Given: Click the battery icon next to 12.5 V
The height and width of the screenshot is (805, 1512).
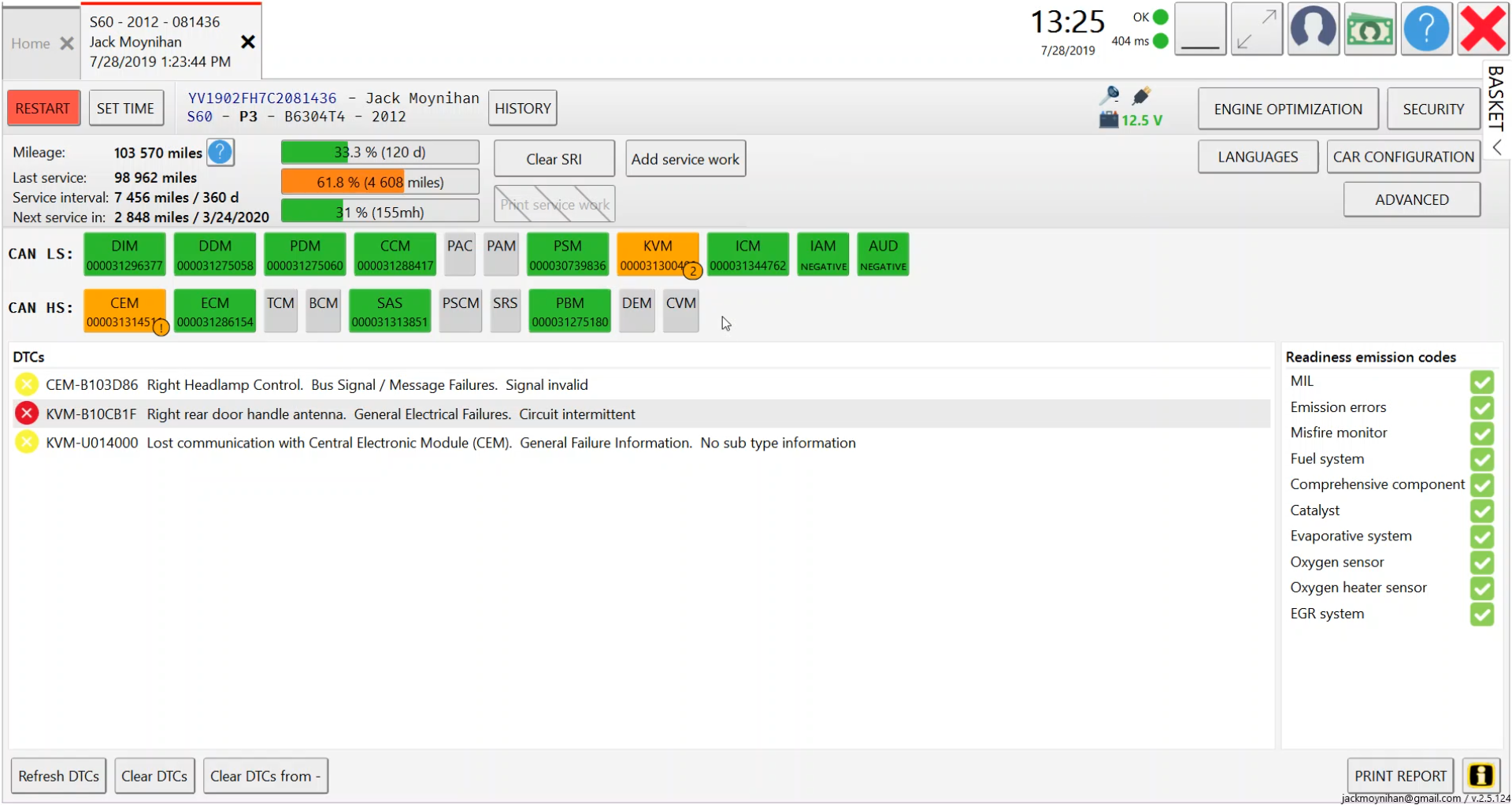Looking at the screenshot, I should (1108, 120).
